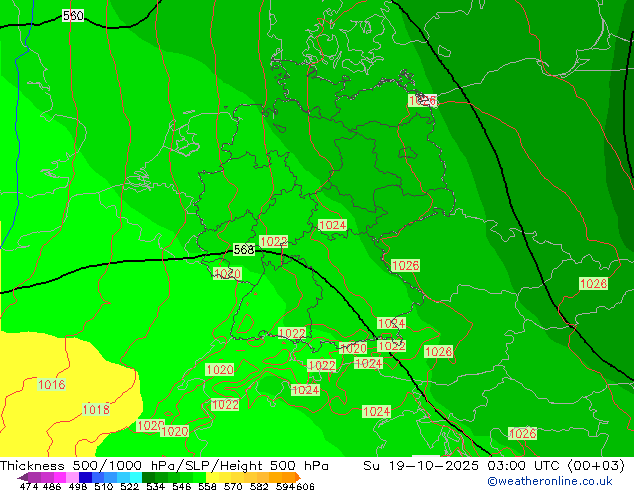Select the 1018 pressure label

click(96, 410)
